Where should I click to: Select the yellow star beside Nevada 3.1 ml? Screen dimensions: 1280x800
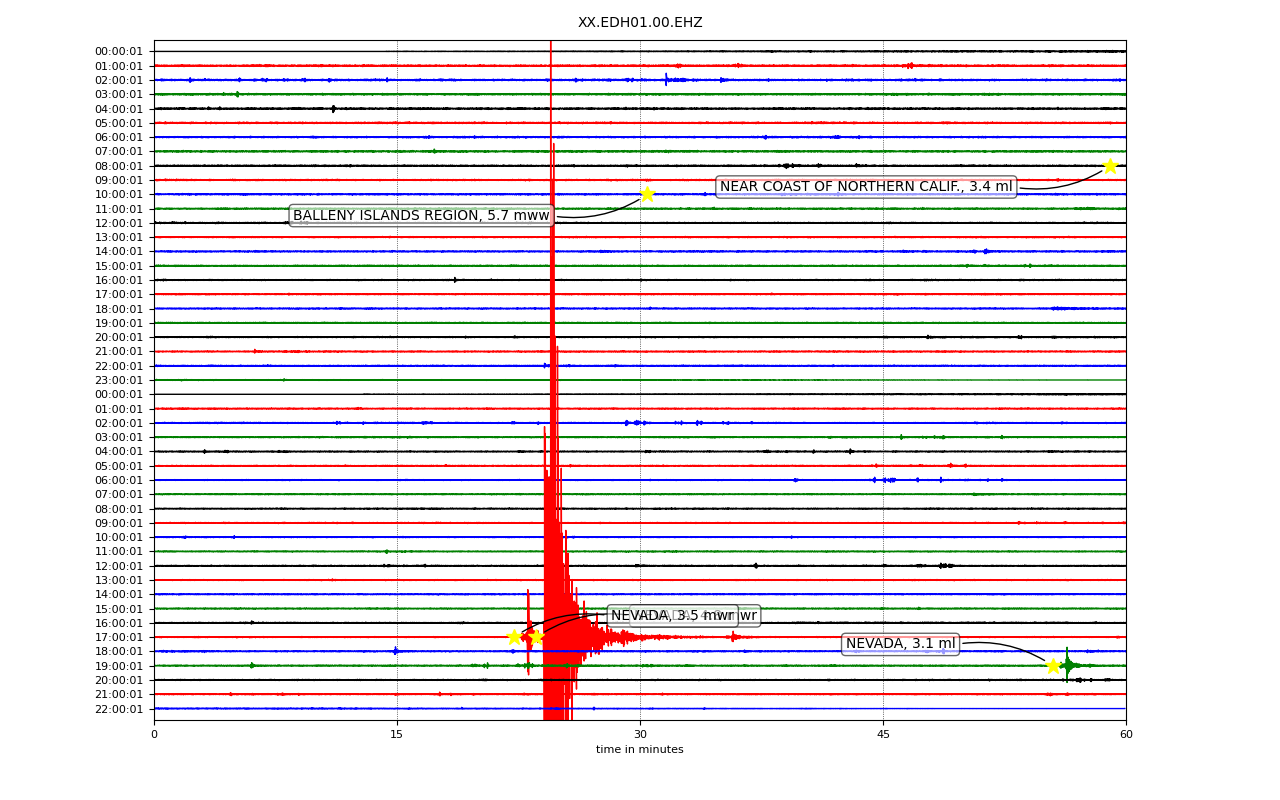1053,666
